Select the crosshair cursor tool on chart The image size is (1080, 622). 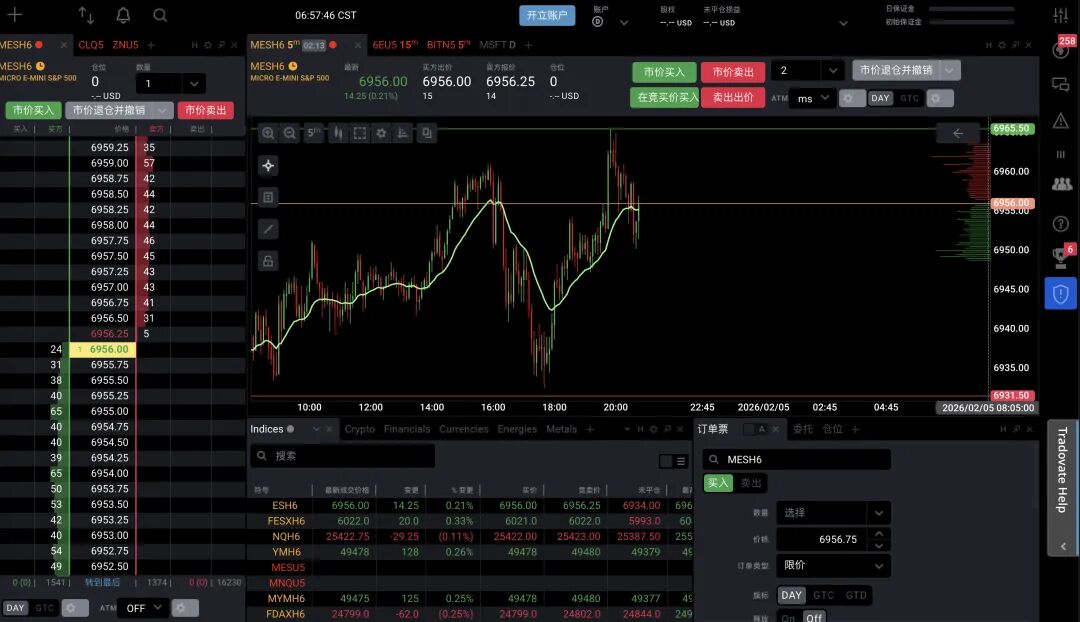[268, 165]
